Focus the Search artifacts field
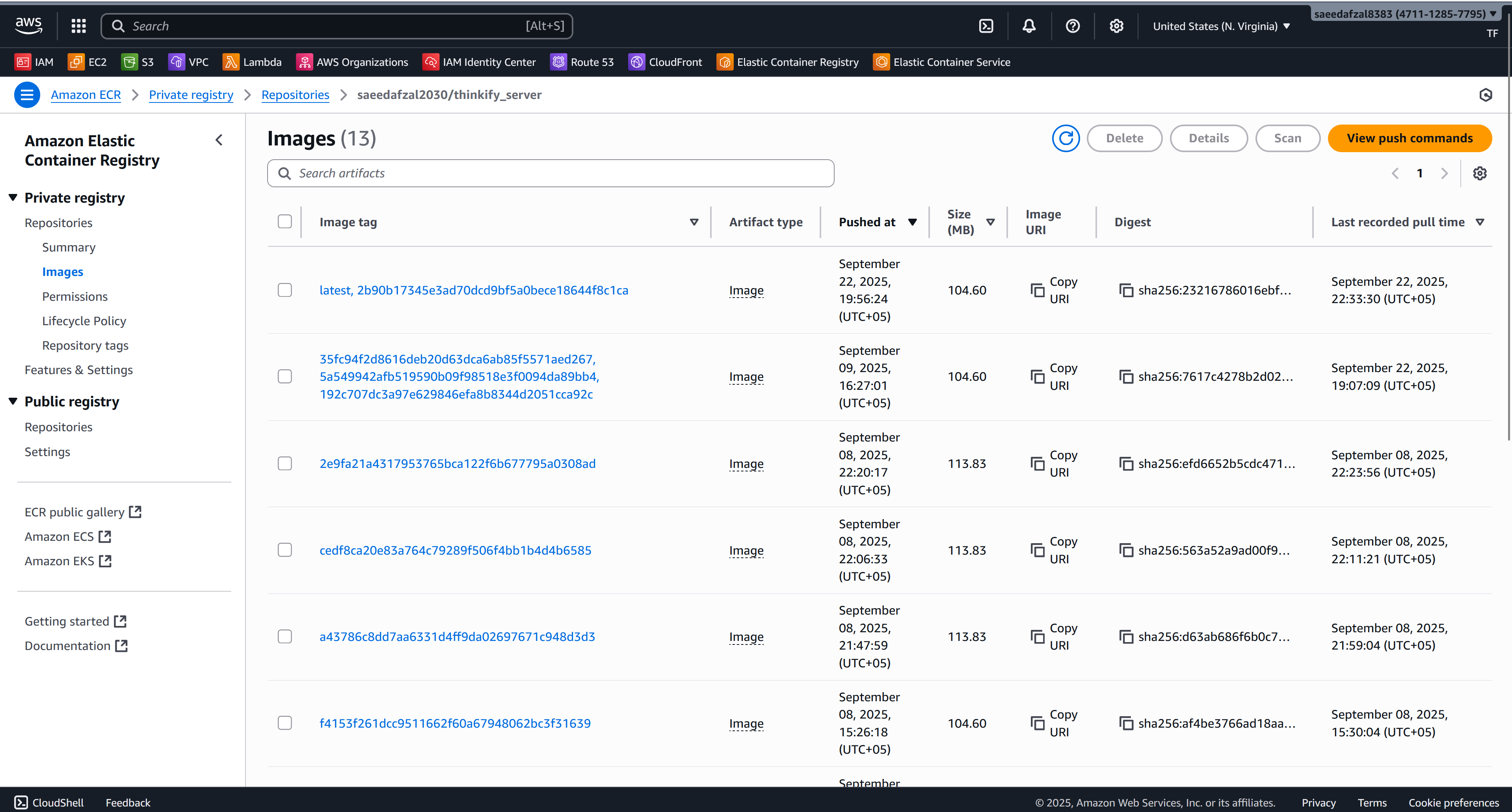Screen dimensions: 1512x812 550,173
